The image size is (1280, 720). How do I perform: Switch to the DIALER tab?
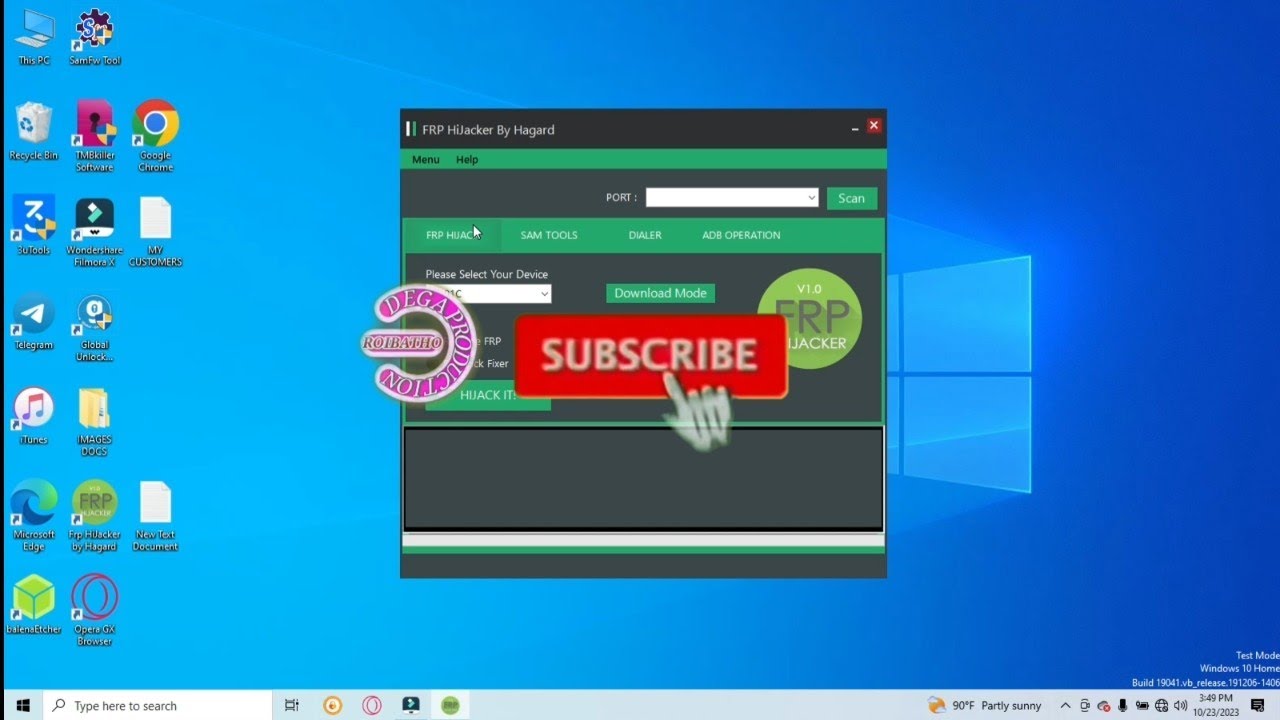(645, 235)
